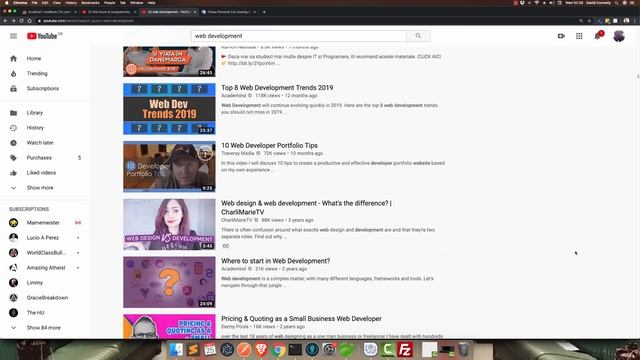Click the 'Si viata in Danemarca' thumbnail
The image size is (640, 360).
coord(169,62)
